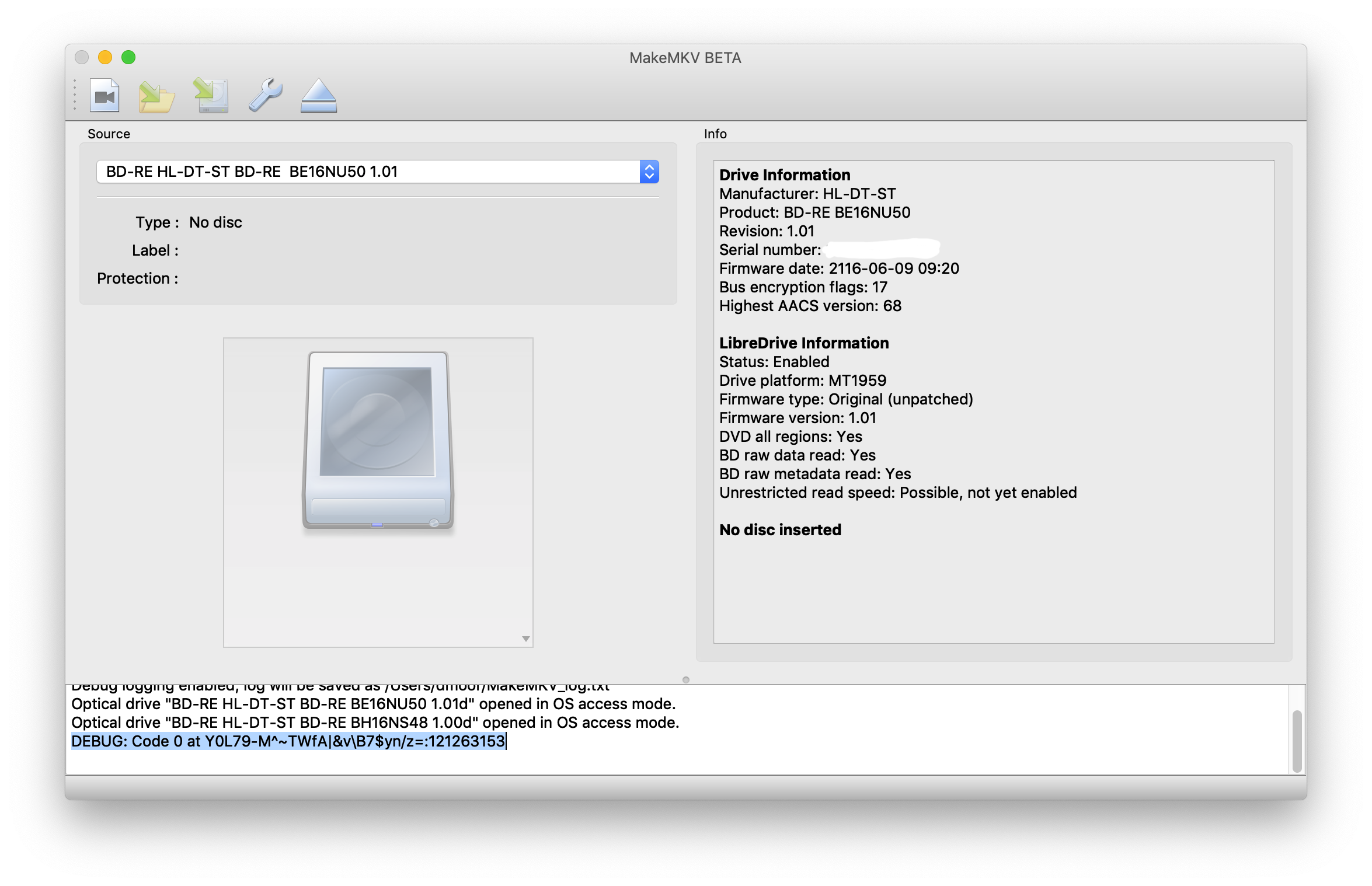Click 'Product: BD-RE BE16NU50' text
1372x886 pixels.
(815, 212)
